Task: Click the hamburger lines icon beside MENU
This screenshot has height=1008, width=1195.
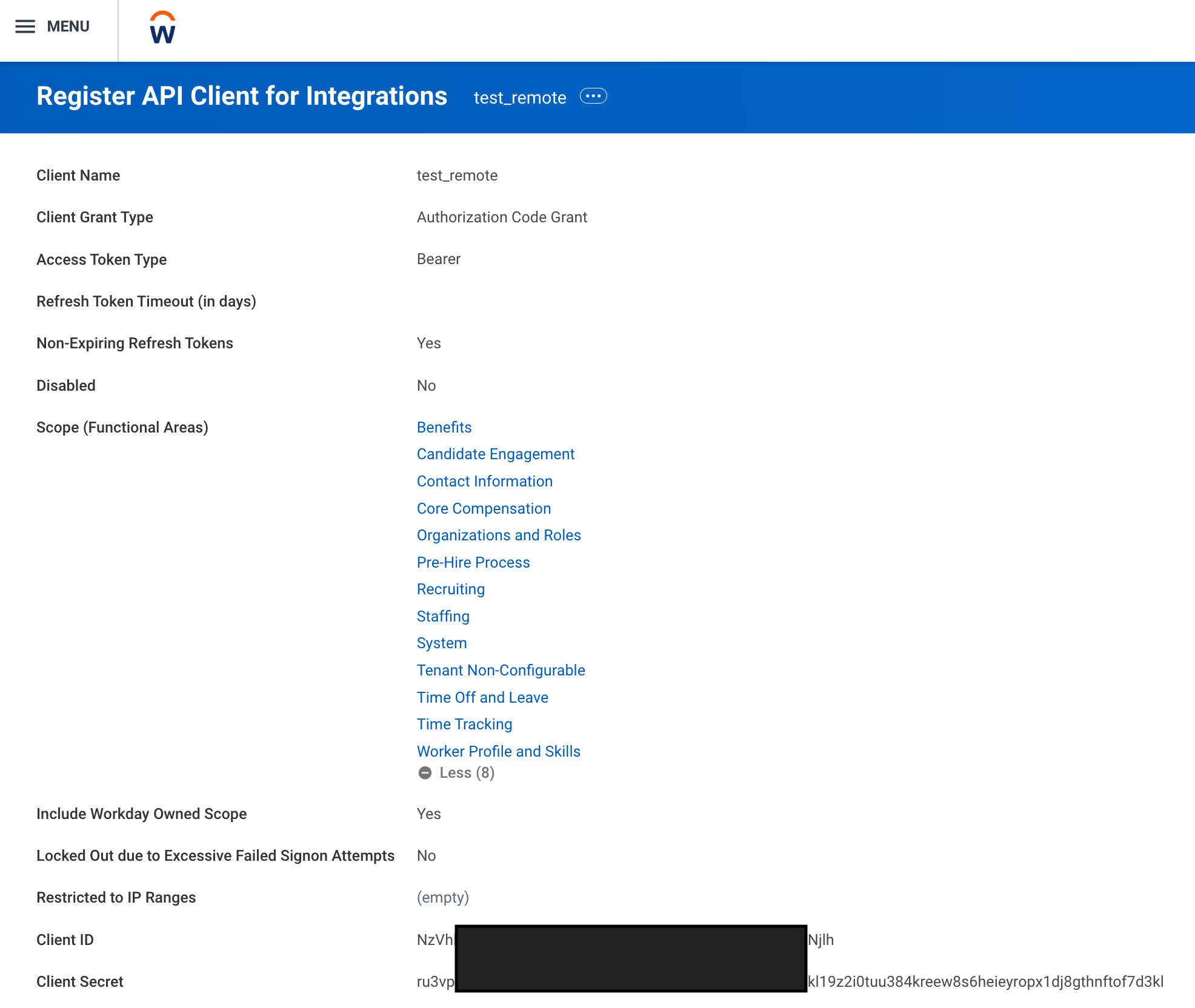Action: point(25,27)
